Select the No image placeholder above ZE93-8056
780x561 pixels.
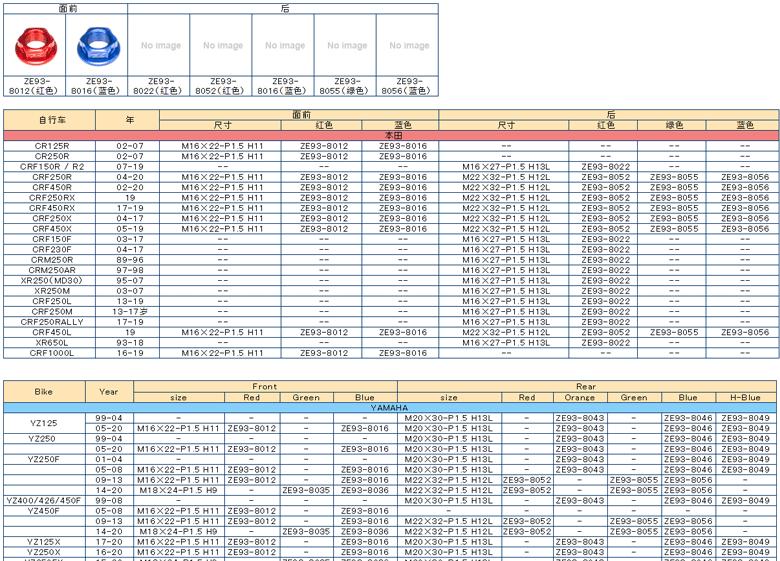tap(409, 45)
